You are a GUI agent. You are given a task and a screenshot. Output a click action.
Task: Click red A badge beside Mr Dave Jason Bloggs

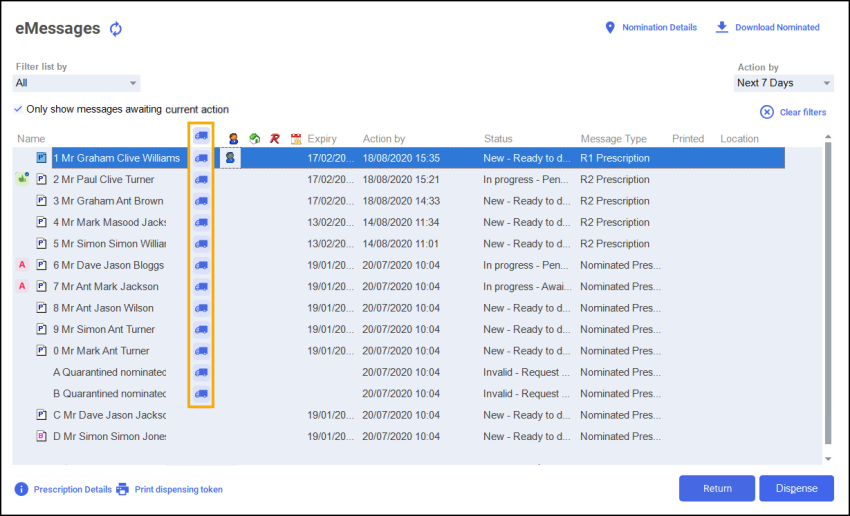click(22, 265)
